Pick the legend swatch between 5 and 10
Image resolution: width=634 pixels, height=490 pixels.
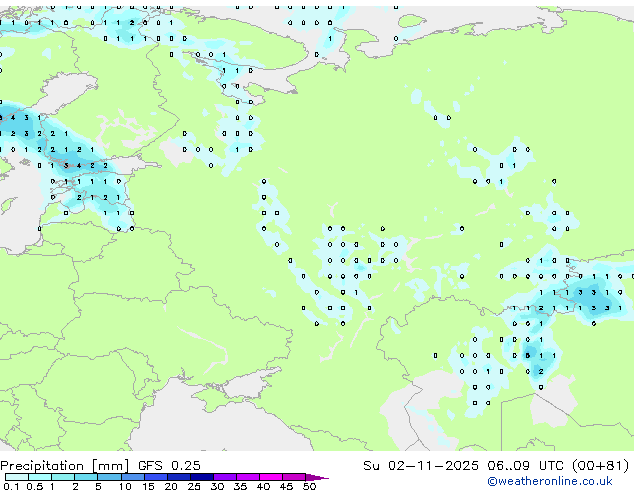[x=109, y=477]
